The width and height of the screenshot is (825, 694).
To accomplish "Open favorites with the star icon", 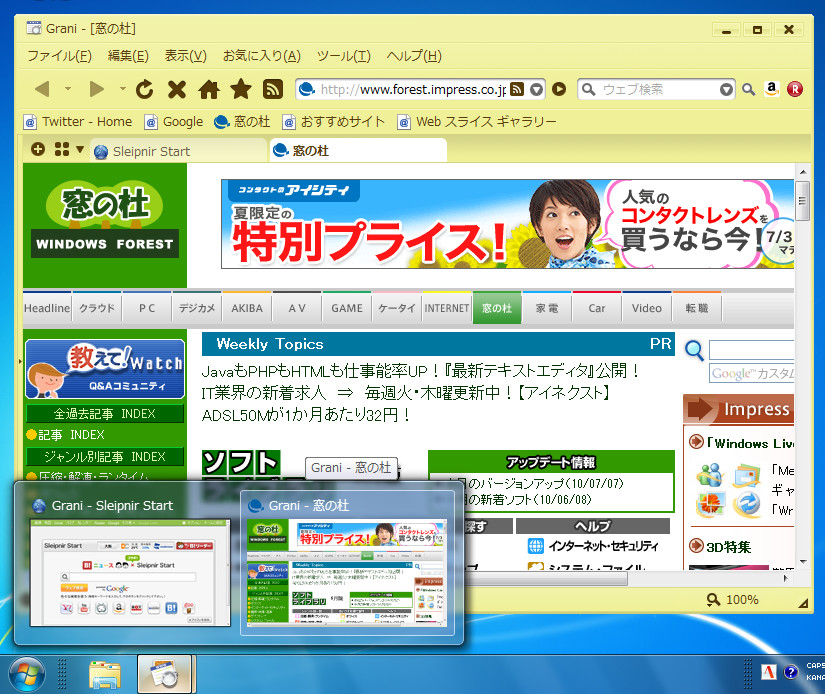I will [x=242, y=89].
